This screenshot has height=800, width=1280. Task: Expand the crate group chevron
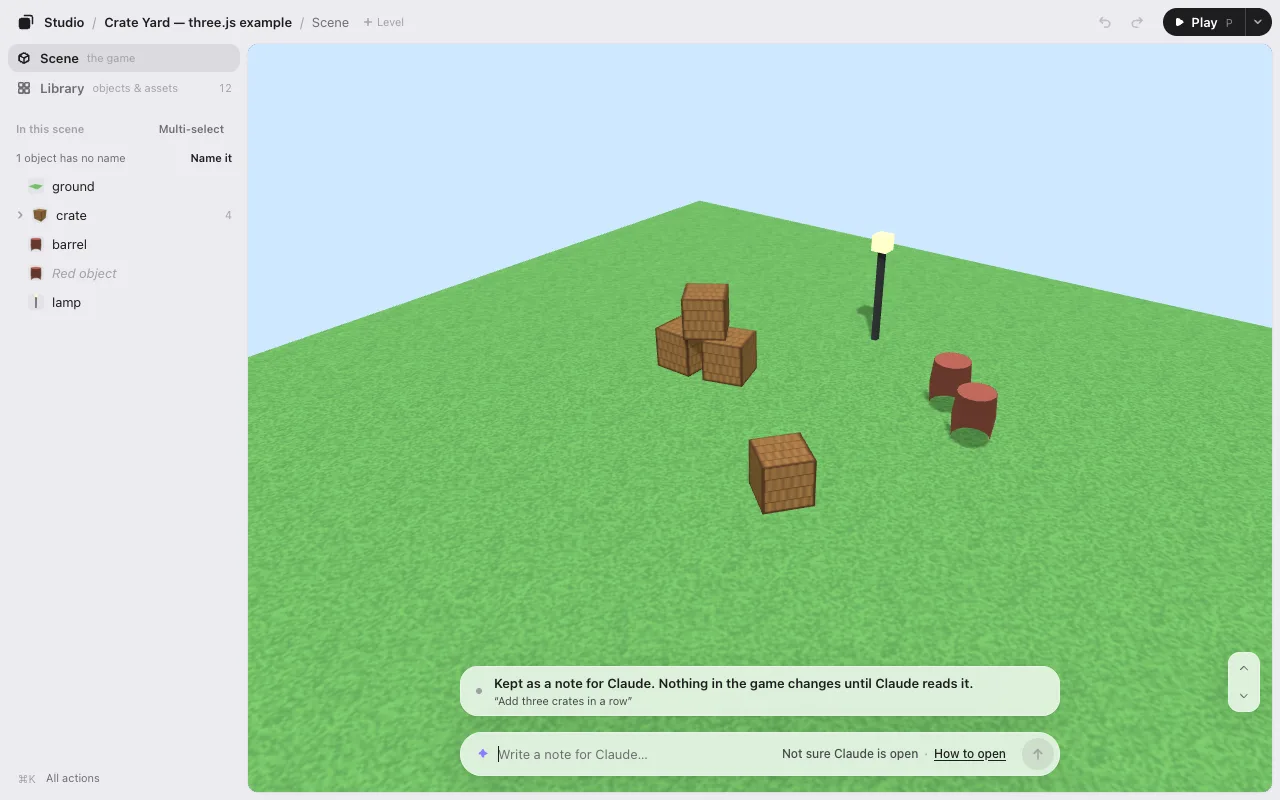[x=20, y=216]
